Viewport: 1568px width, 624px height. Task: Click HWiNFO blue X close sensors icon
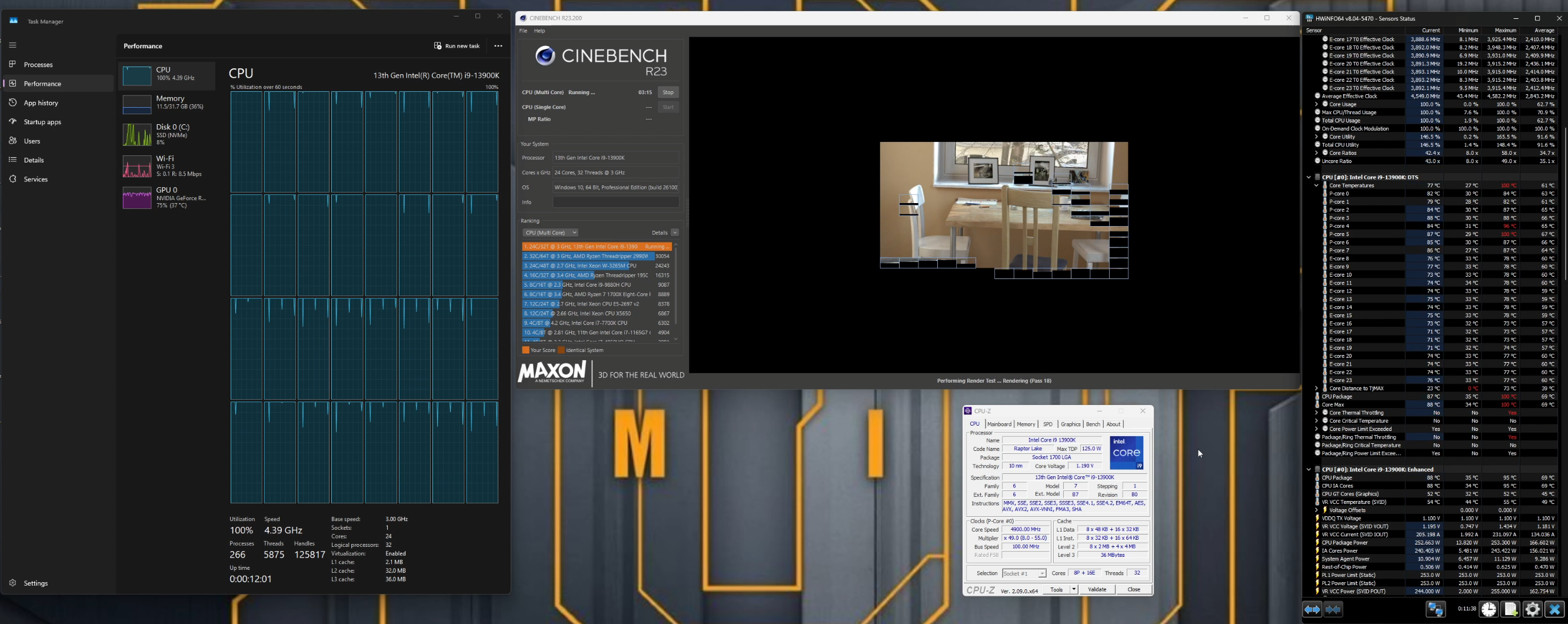coord(1554,609)
